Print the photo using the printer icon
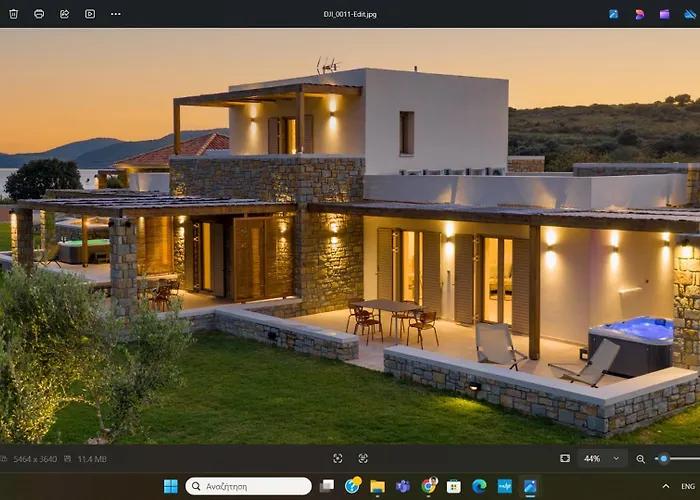Viewport: 700px width, 500px height. point(39,14)
